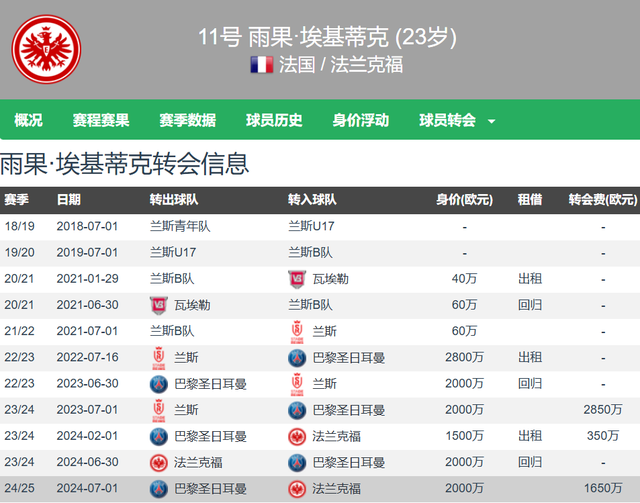
Task: Click 巴黎圣日耳曼 origin team in 2024-07-01 row
Action: tap(210, 489)
